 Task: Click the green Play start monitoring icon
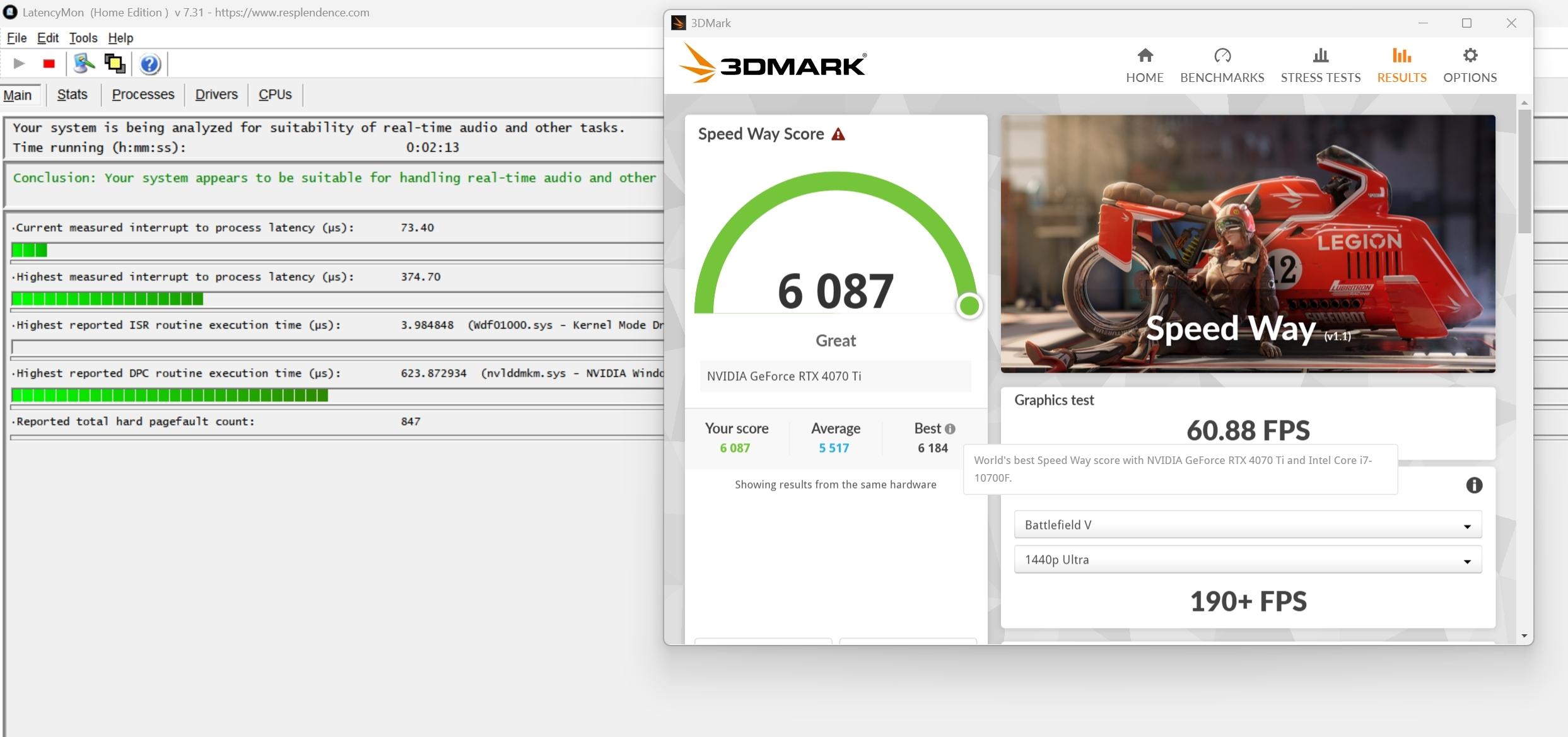tap(19, 64)
